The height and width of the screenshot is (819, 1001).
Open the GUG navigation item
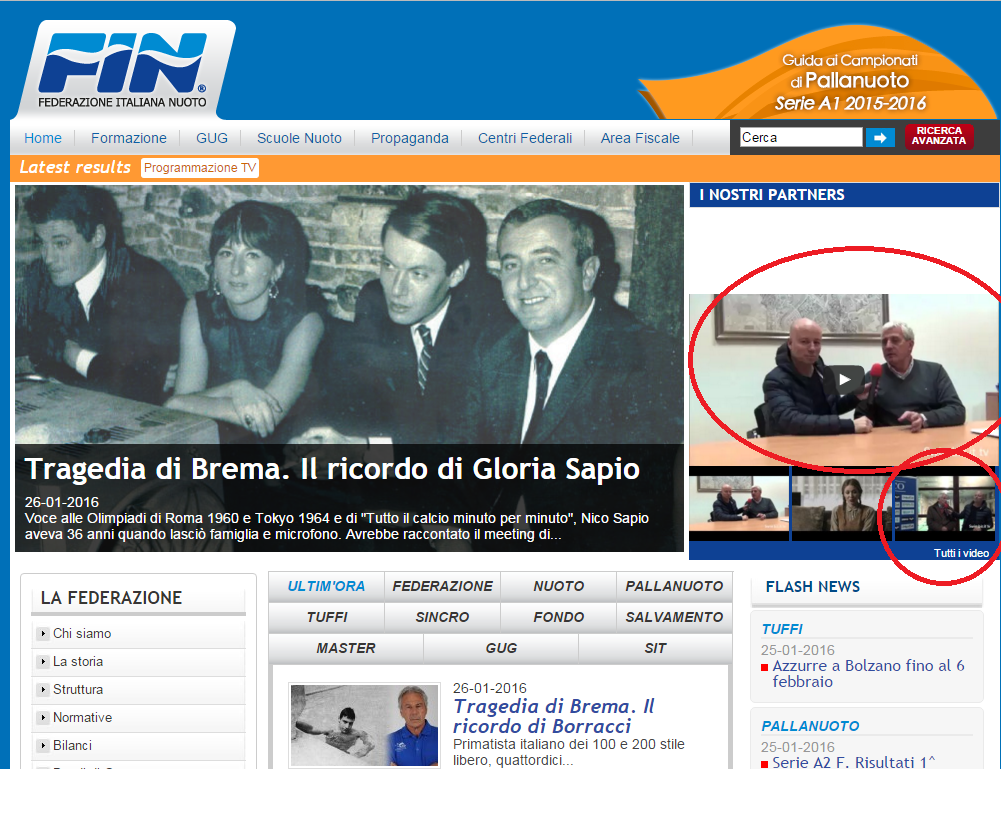tap(211, 138)
